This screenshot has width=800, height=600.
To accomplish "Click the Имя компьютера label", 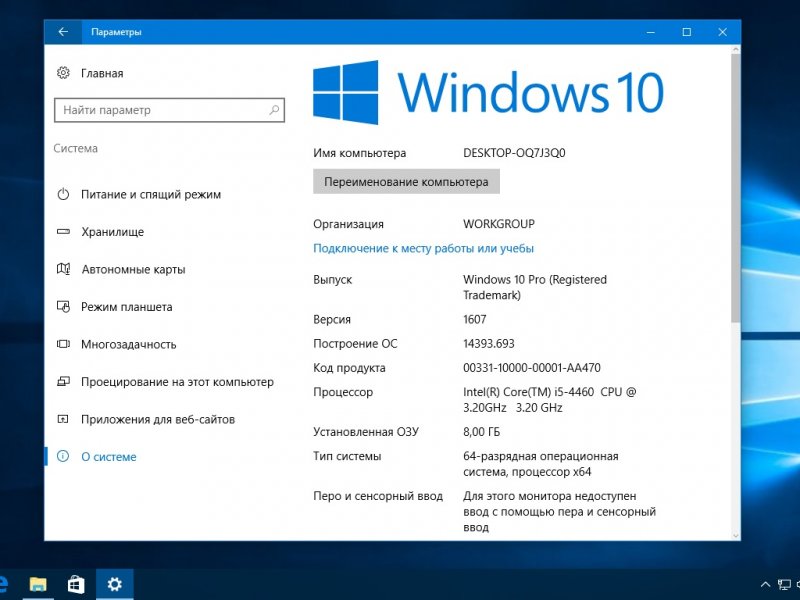I will click(360, 153).
